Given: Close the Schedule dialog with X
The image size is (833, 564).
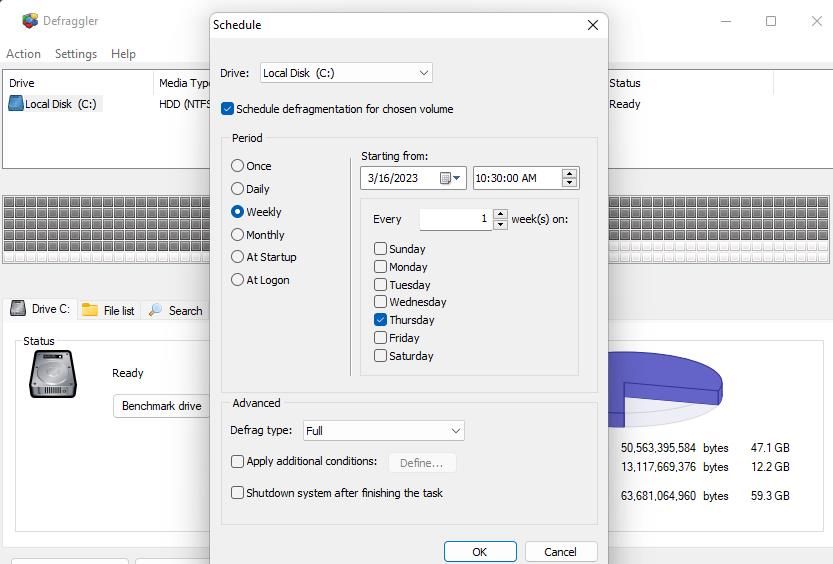Looking at the screenshot, I should pos(593,25).
